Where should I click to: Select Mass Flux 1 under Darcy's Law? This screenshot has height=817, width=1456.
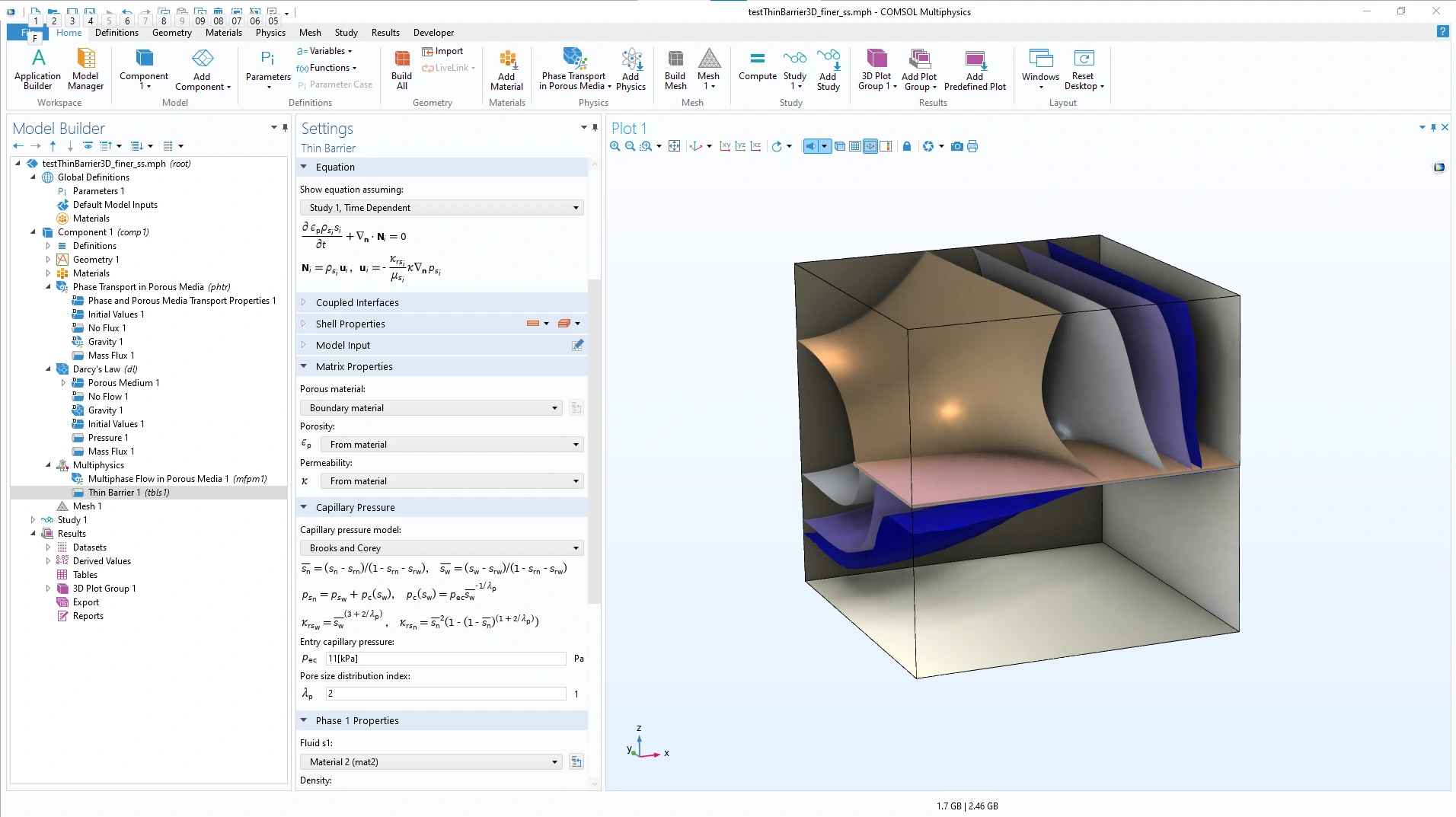coord(111,452)
